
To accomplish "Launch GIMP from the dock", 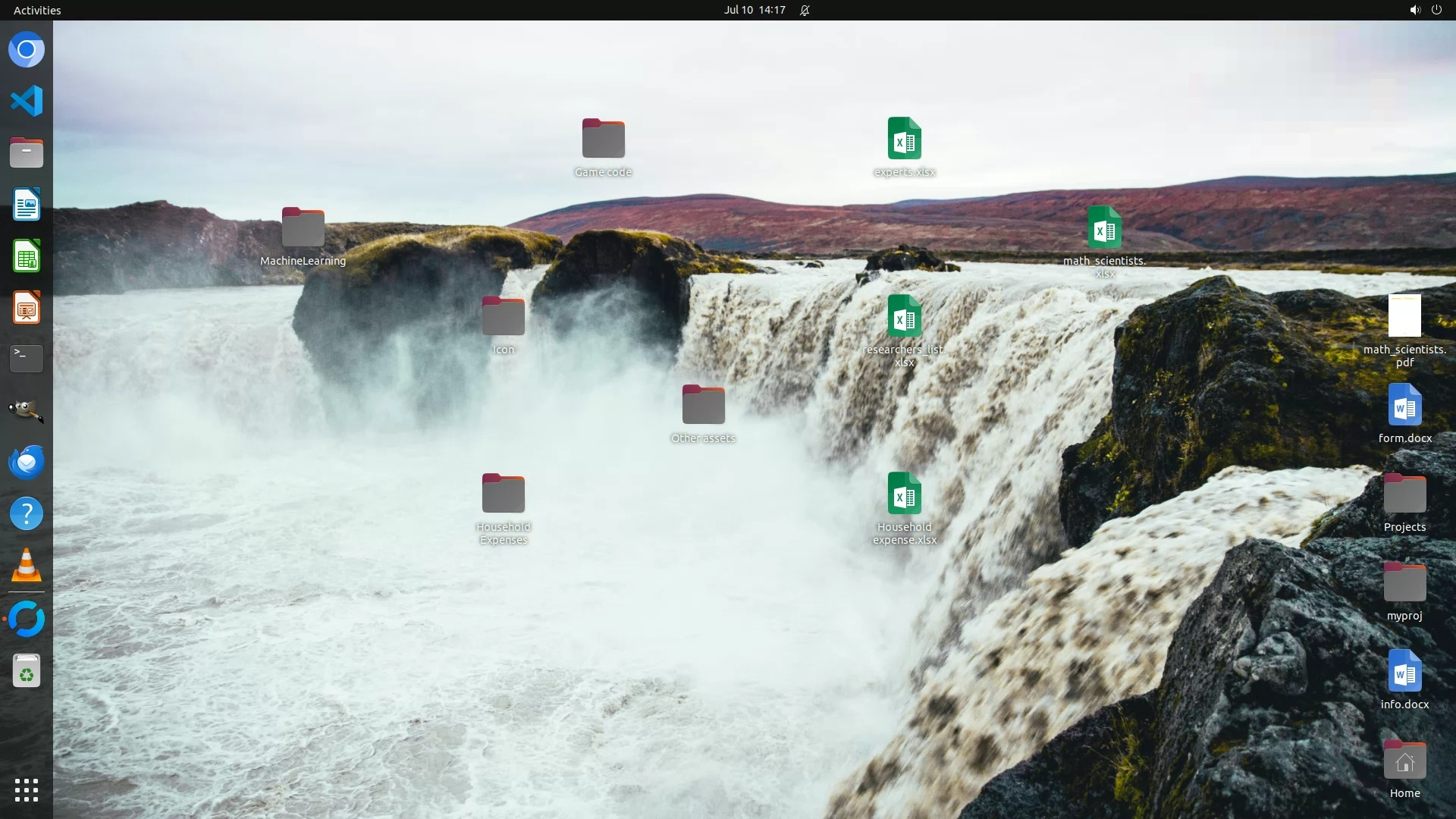I will [x=27, y=410].
